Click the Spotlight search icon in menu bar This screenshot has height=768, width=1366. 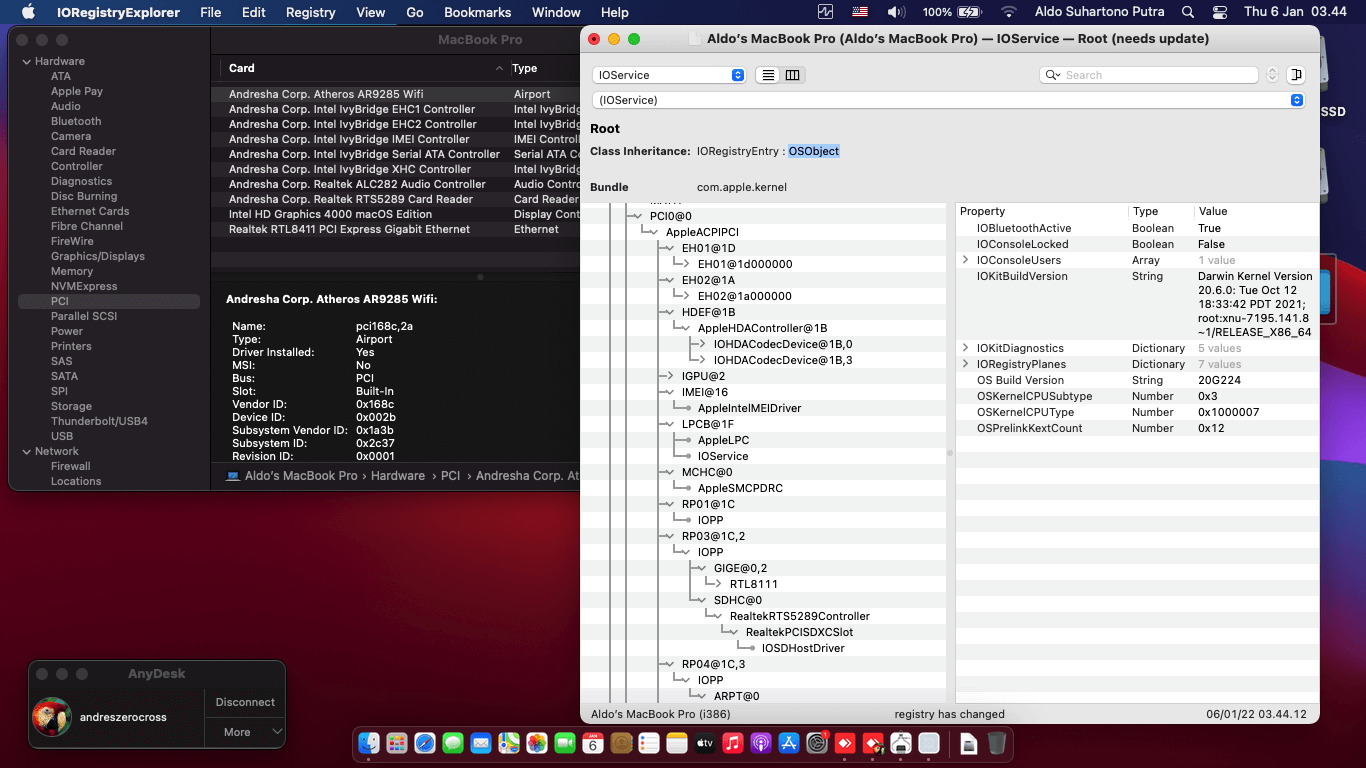coord(1188,12)
